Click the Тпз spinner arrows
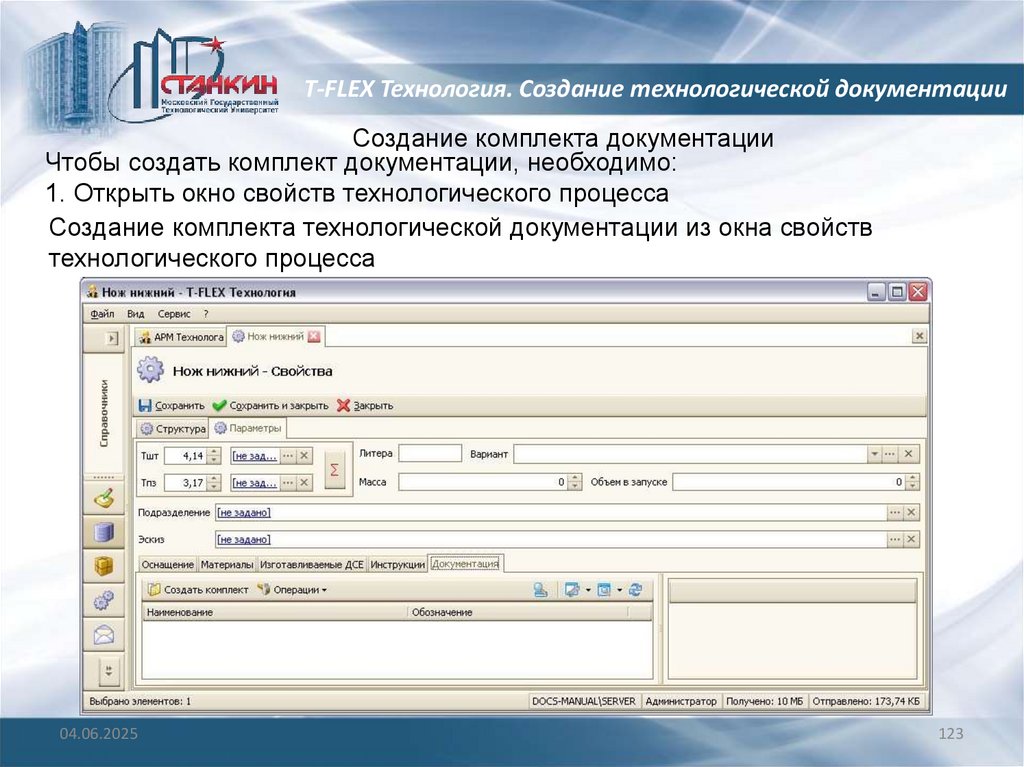1024x767 pixels. [x=214, y=483]
